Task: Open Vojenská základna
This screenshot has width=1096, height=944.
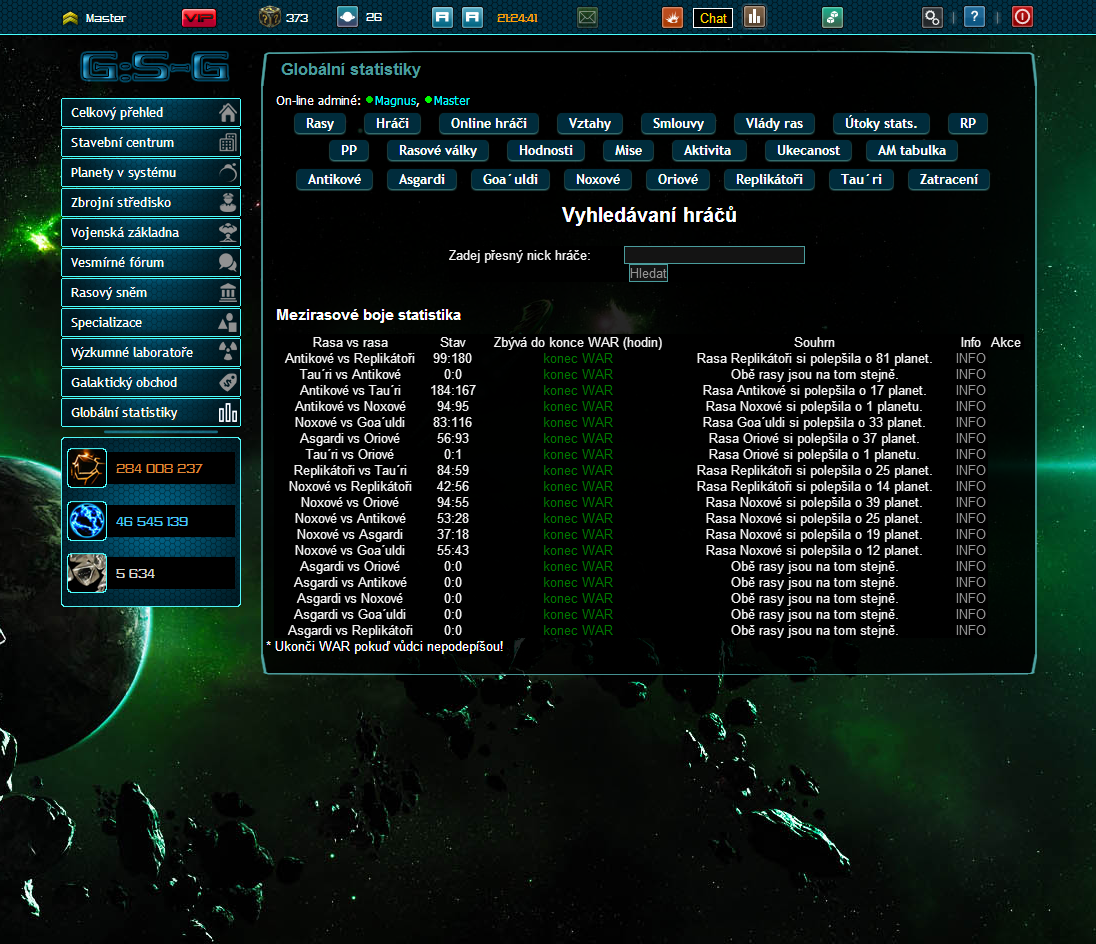Action: point(151,233)
